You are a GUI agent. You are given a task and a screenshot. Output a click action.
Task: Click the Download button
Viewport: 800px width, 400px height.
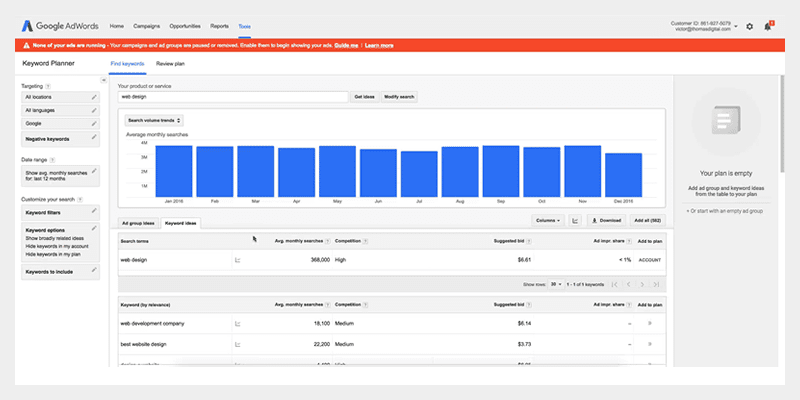[606, 220]
